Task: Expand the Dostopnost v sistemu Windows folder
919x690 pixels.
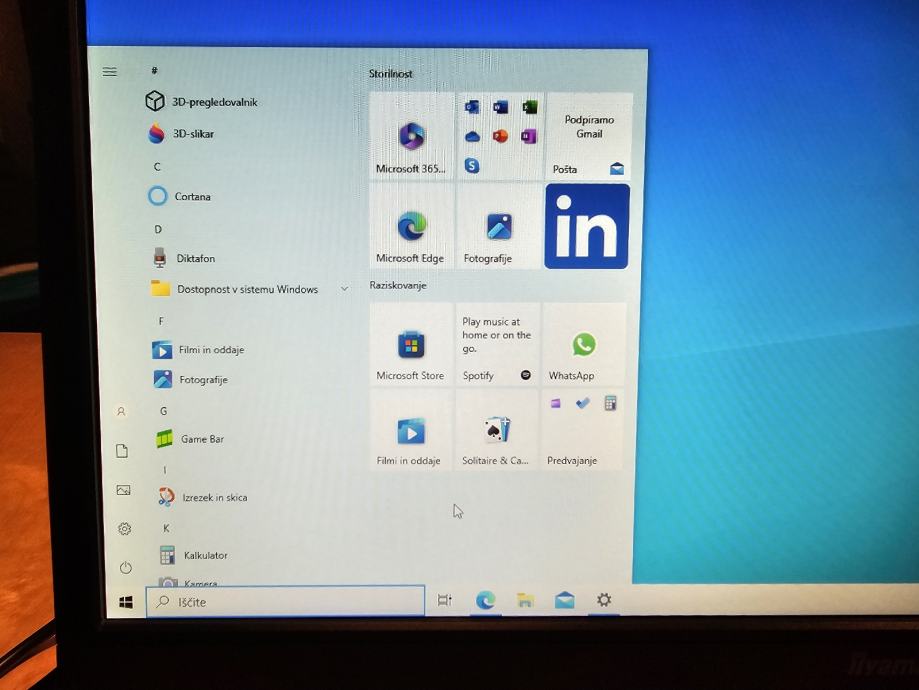Action: click(249, 289)
